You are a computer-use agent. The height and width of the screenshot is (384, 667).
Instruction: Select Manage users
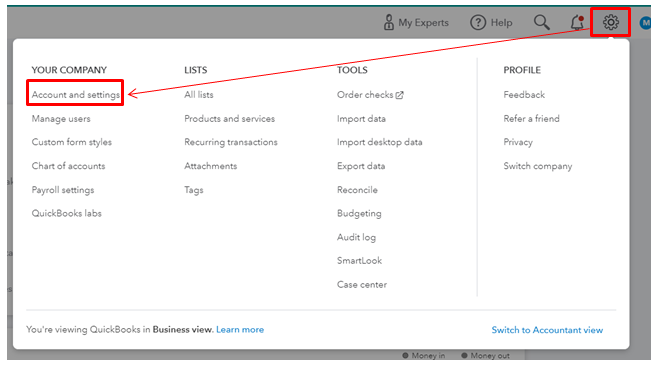[x=61, y=119]
